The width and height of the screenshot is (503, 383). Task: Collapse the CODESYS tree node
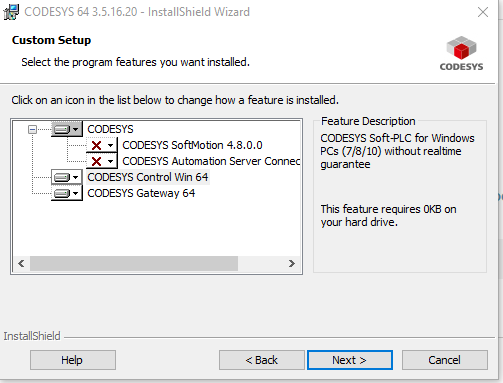32,129
